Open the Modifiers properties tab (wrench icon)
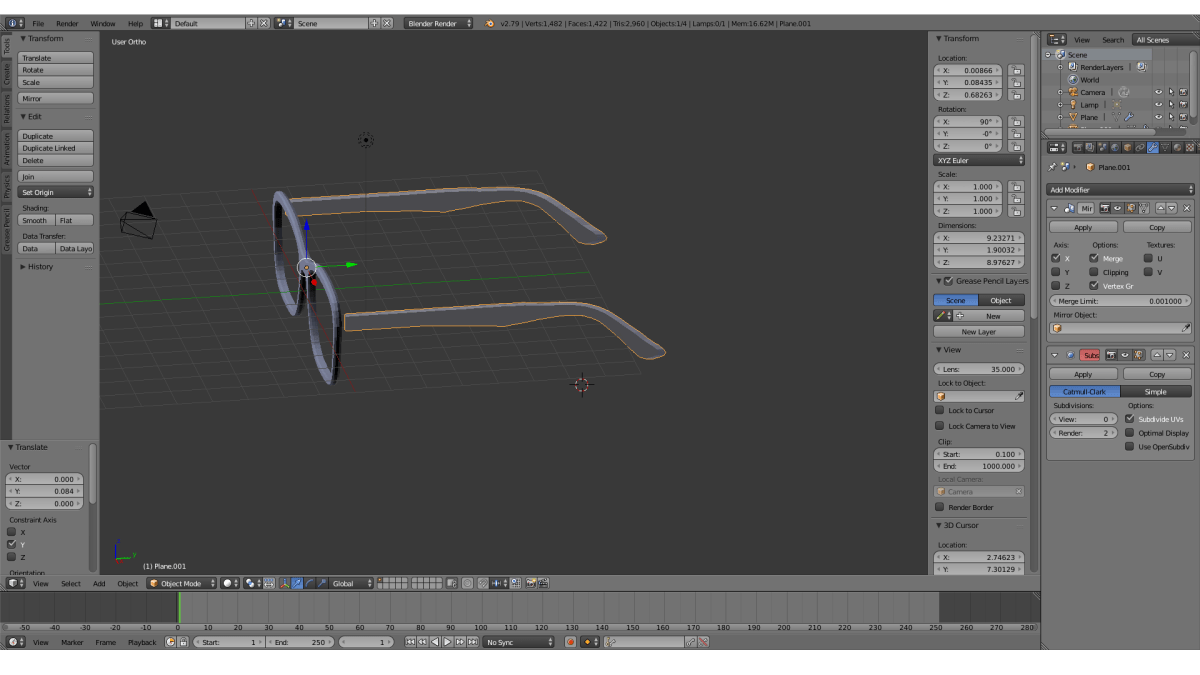Screen dimensions: 1200x675 (x=1152, y=148)
